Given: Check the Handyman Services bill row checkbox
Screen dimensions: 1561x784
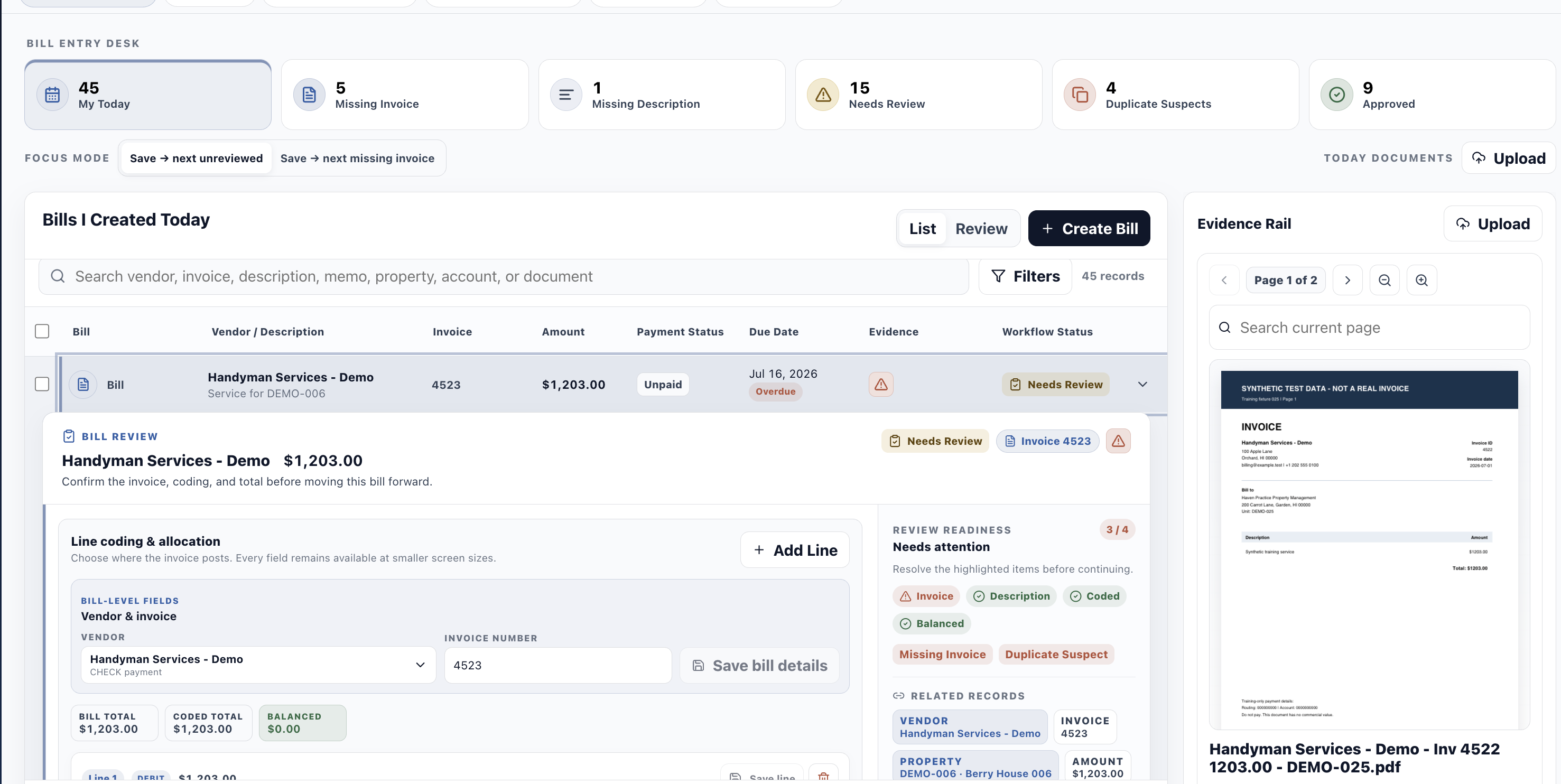Looking at the screenshot, I should tap(42, 384).
